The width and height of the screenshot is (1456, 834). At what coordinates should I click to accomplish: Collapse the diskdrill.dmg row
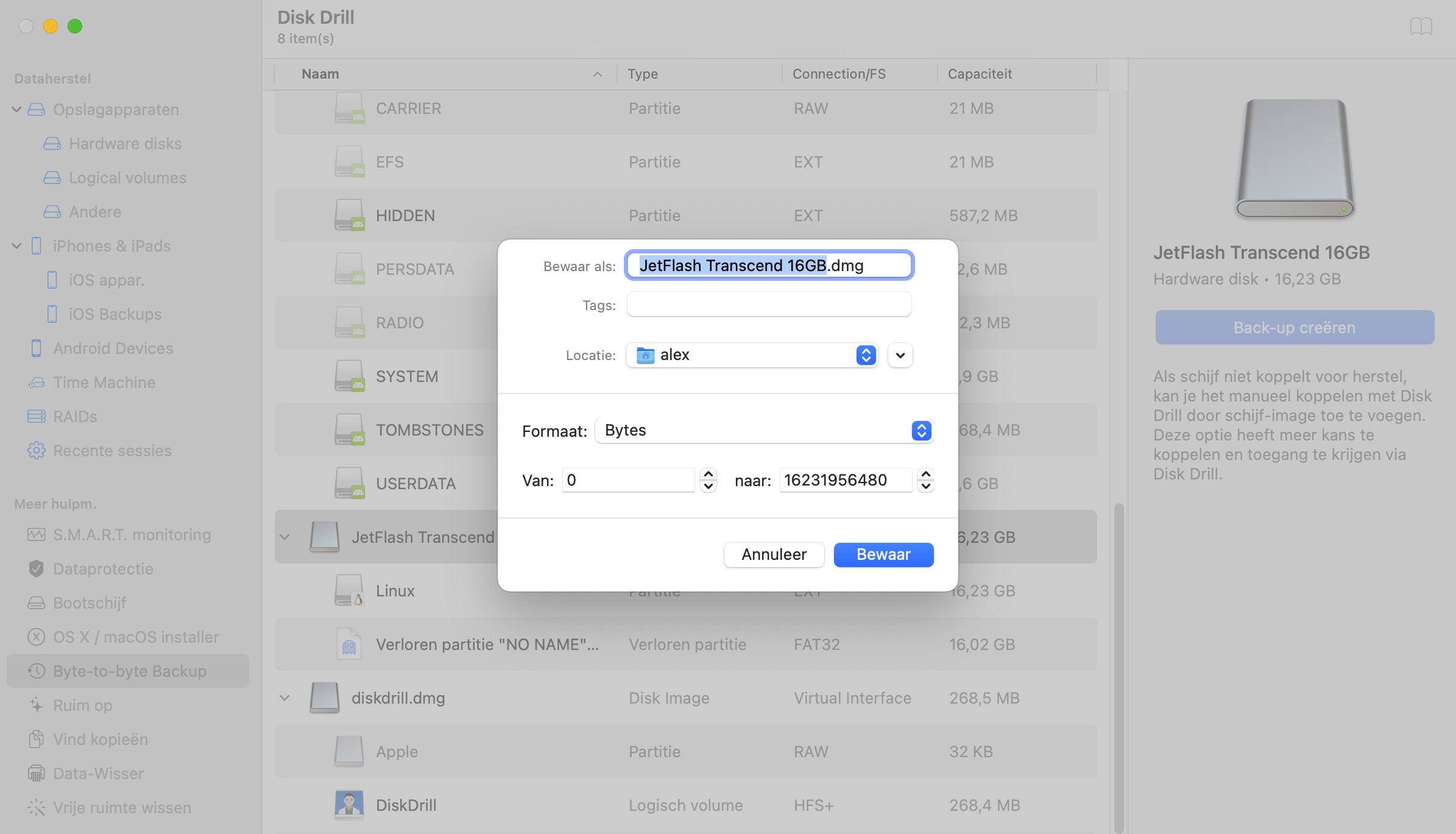[285, 698]
